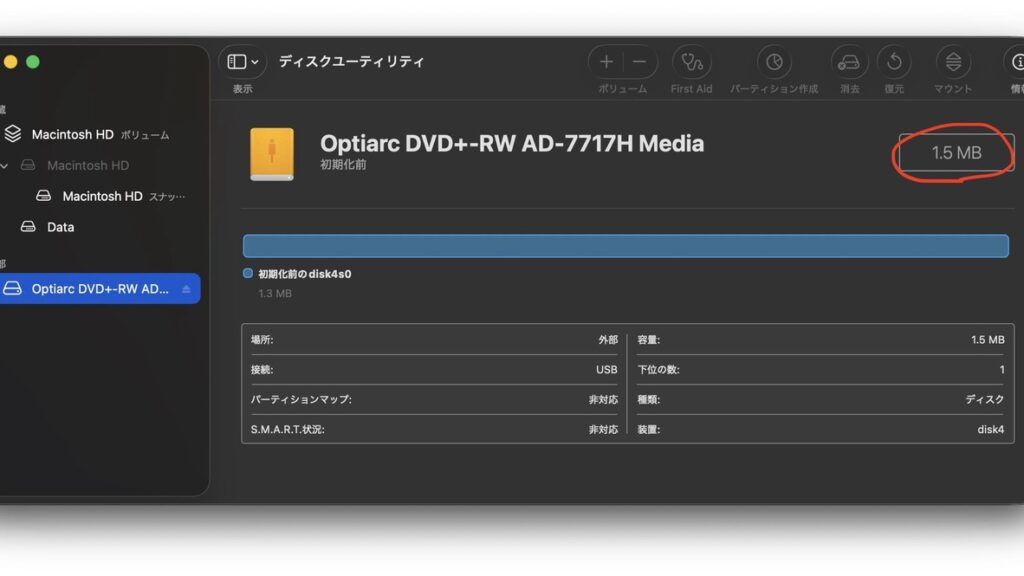Screen dimensions: 1024x576
Task: Click the erase (消去) toolbar icon
Action: click(x=849, y=62)
